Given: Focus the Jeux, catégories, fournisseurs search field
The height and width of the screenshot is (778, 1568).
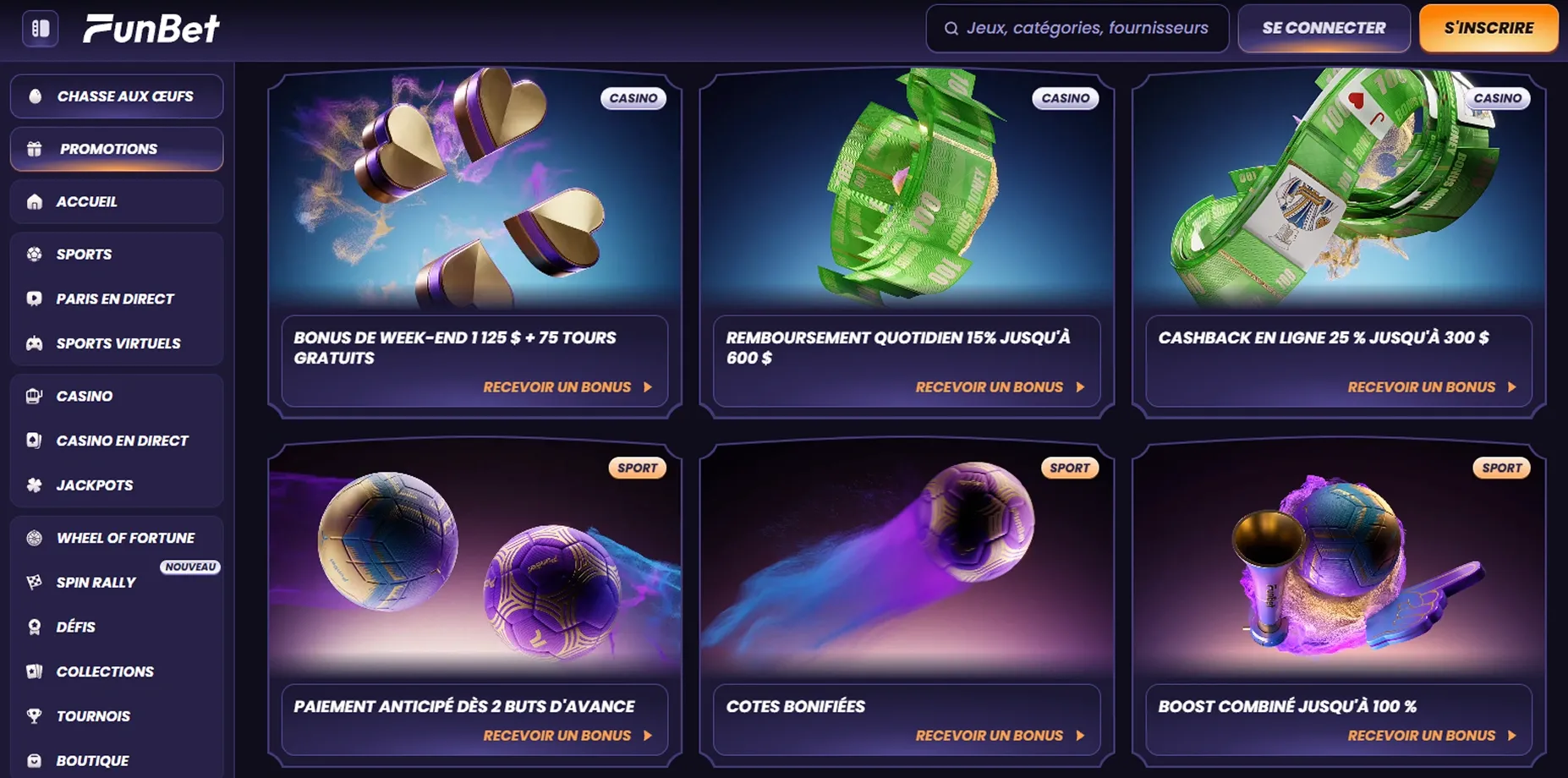Looking at the screenshot, I should pyautogui.click(x=1077, y=29).
